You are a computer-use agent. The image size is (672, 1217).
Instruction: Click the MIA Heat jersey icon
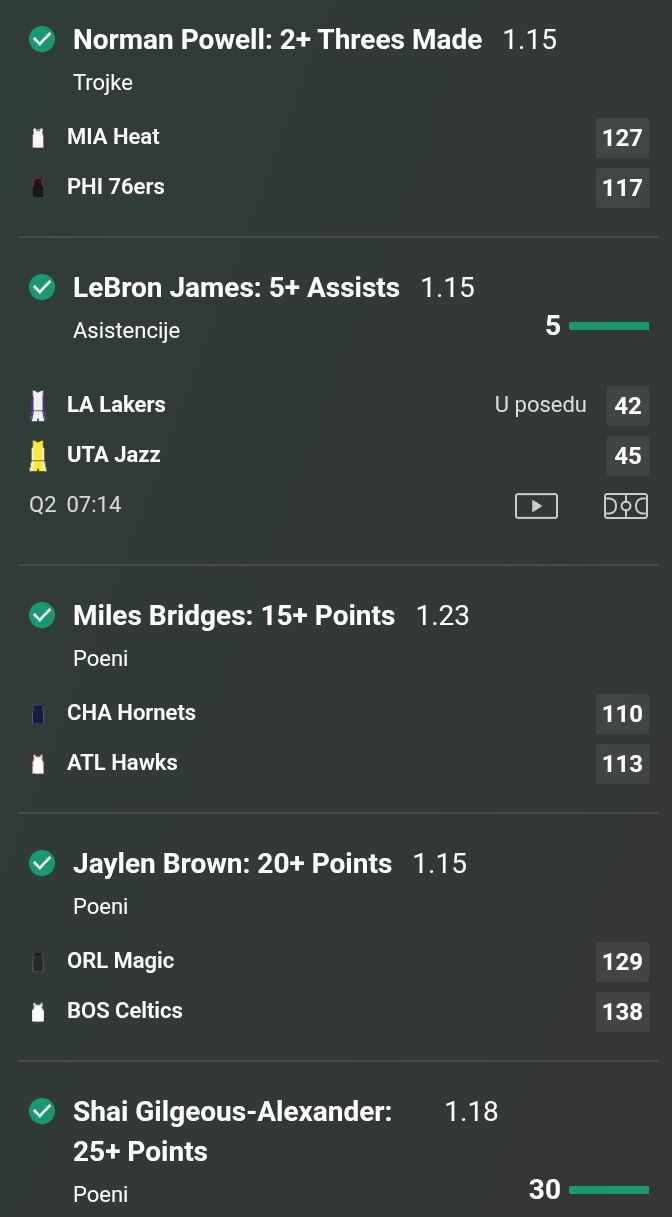(38, 138)
